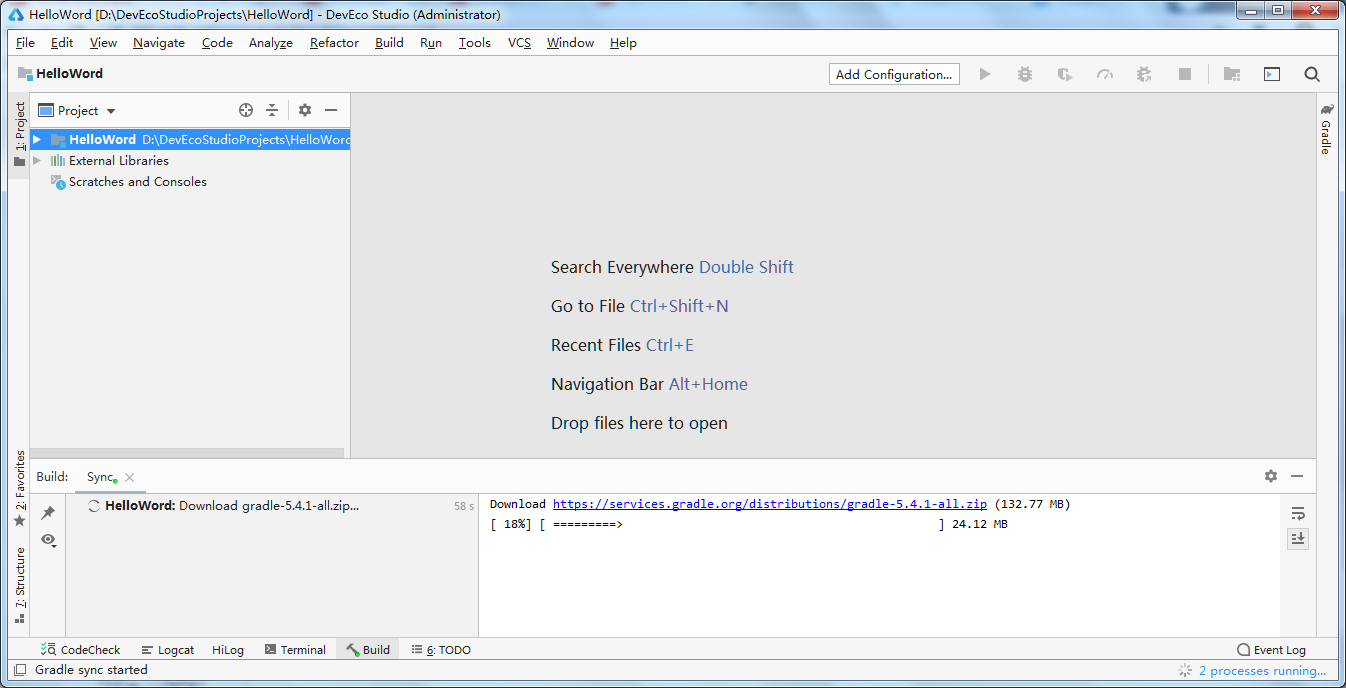Click the Project panel horizontal scrollbar

coord(187,453)
